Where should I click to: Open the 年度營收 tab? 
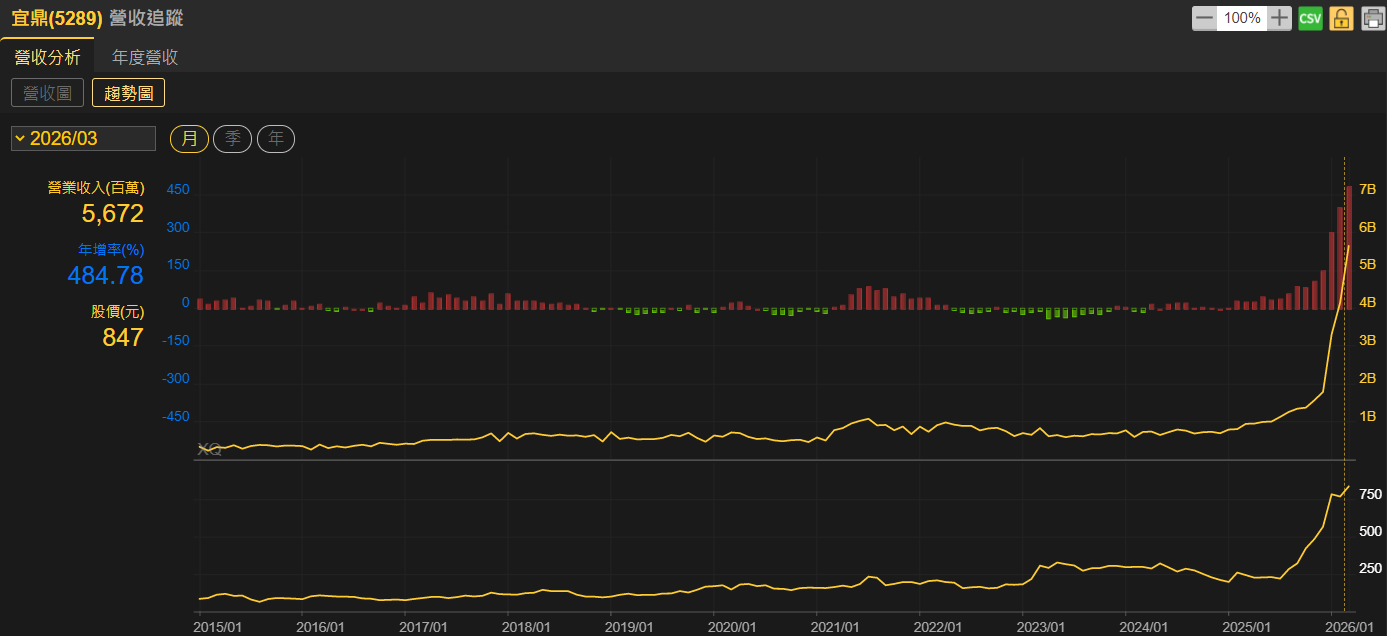(x=145, y=57)
